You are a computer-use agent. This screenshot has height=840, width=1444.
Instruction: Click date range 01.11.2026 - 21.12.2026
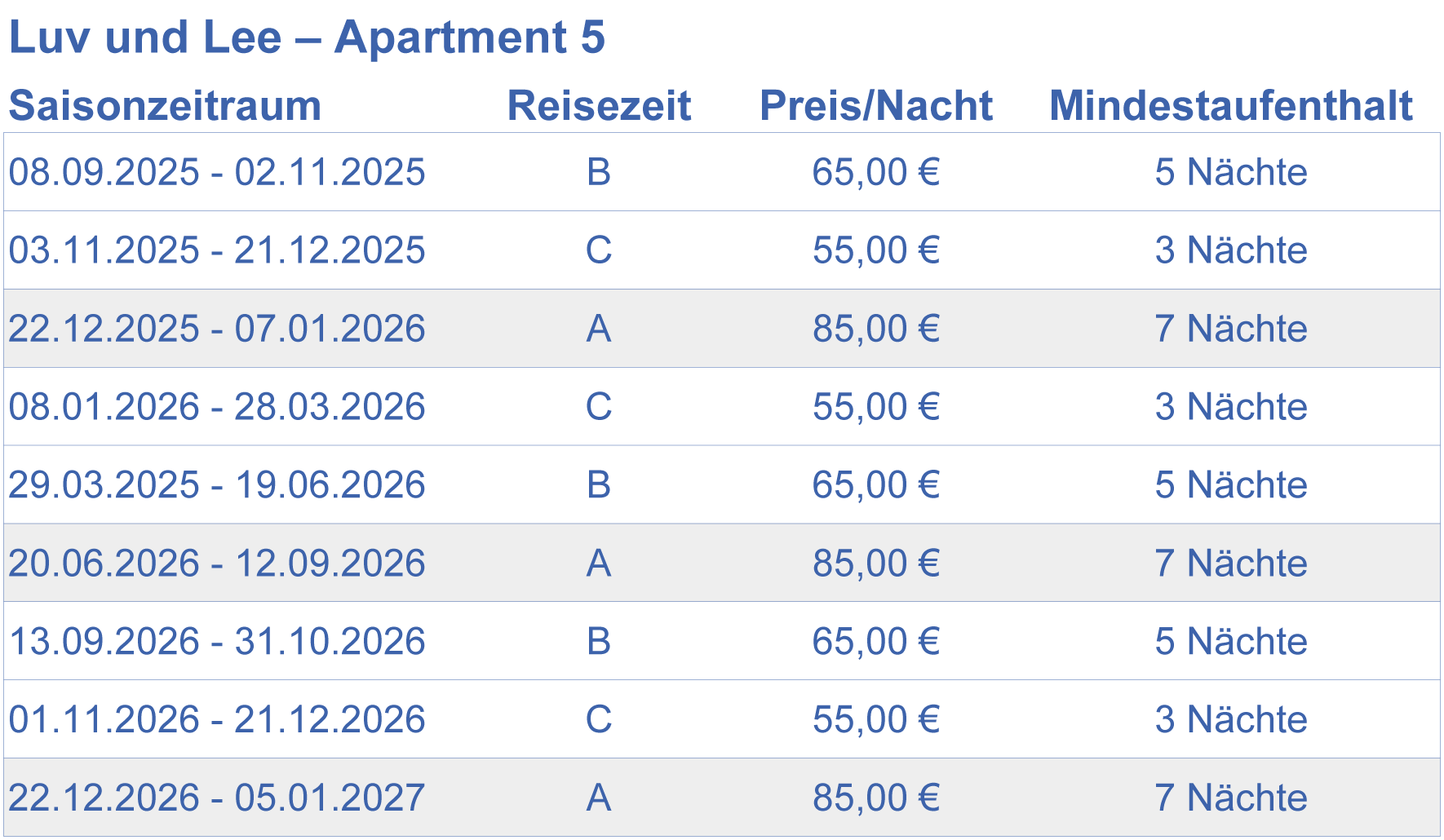pos(217,720)
